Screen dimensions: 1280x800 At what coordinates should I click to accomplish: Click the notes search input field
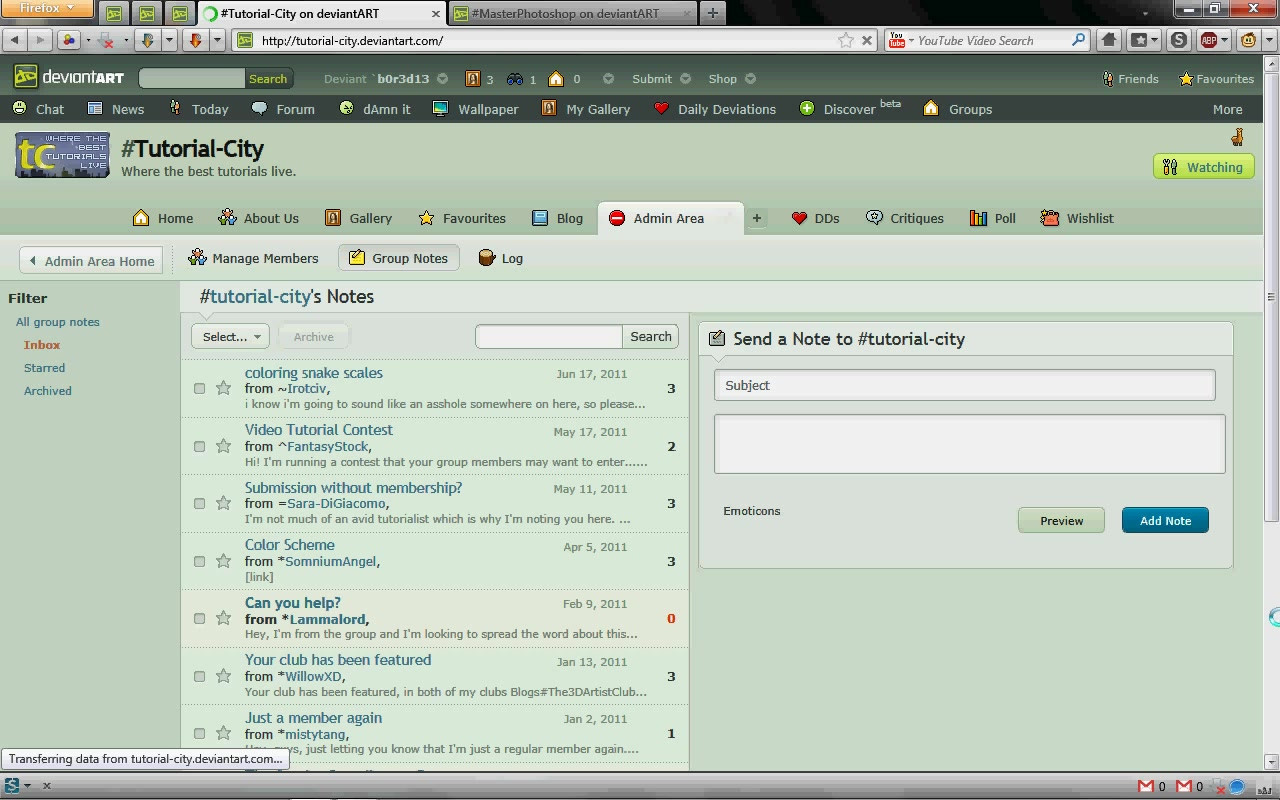tap(549, 337)
